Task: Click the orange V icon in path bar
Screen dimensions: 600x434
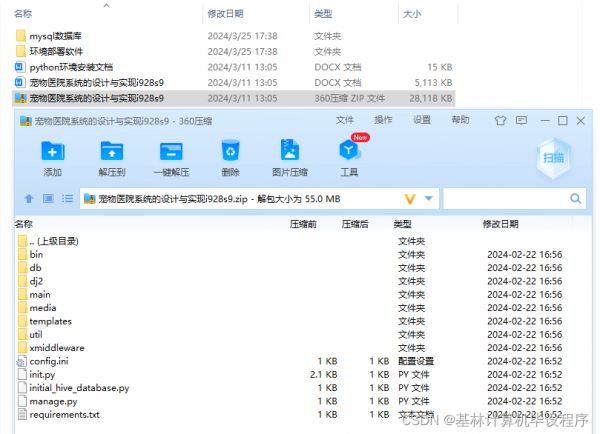Action: click(x=410, y=199)
